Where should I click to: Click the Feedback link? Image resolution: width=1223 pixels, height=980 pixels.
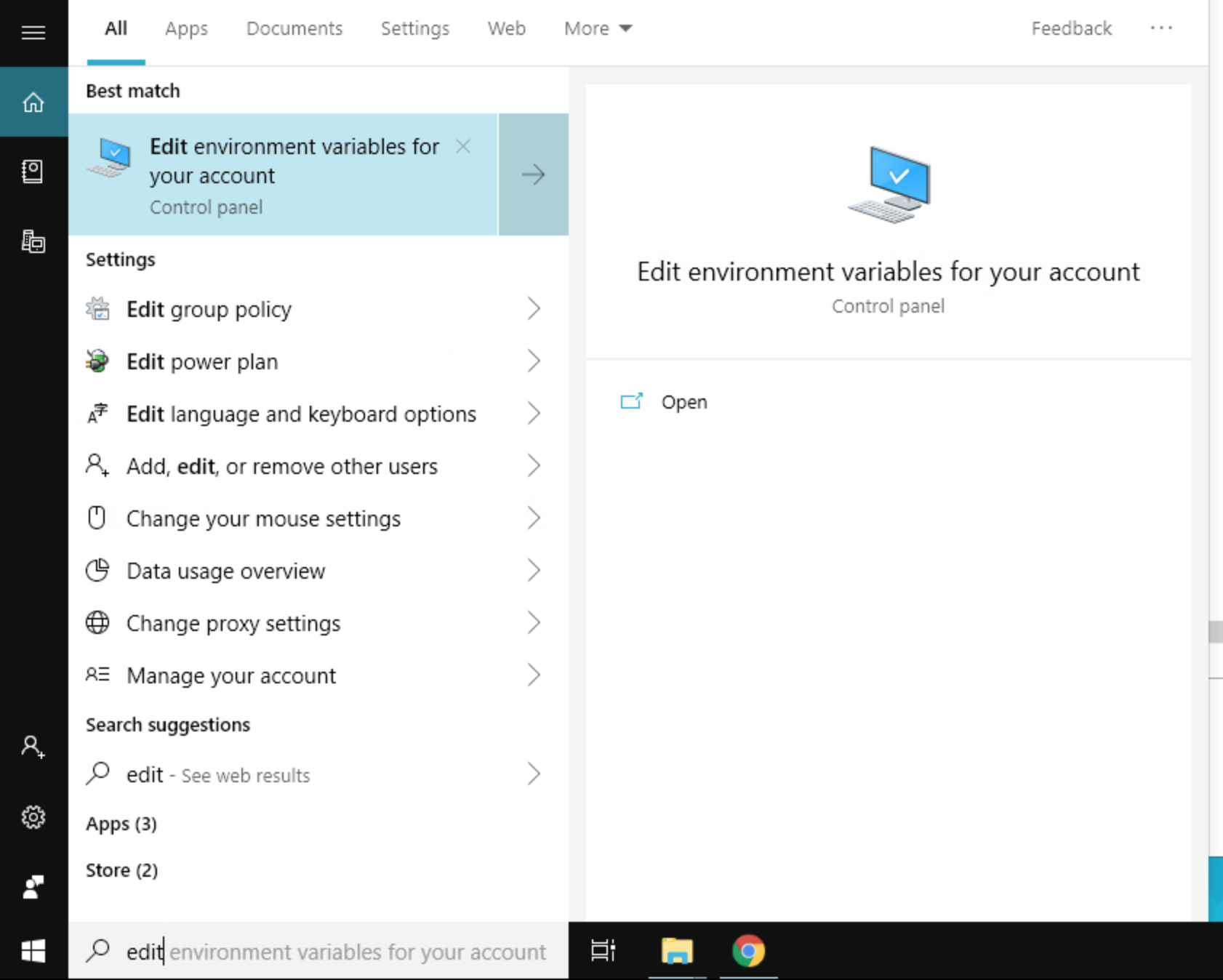tap(1071, 28)
